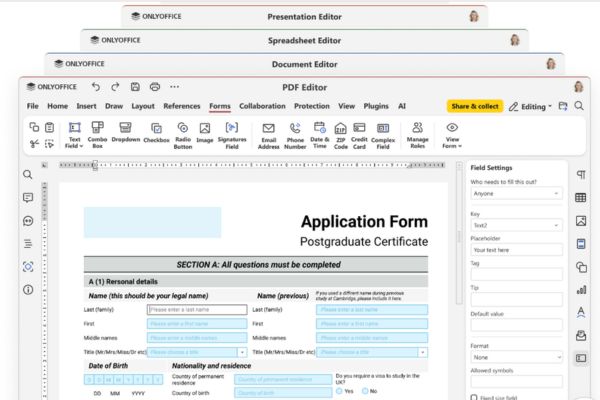Insert a ZIP Code field

pos(341,135)
